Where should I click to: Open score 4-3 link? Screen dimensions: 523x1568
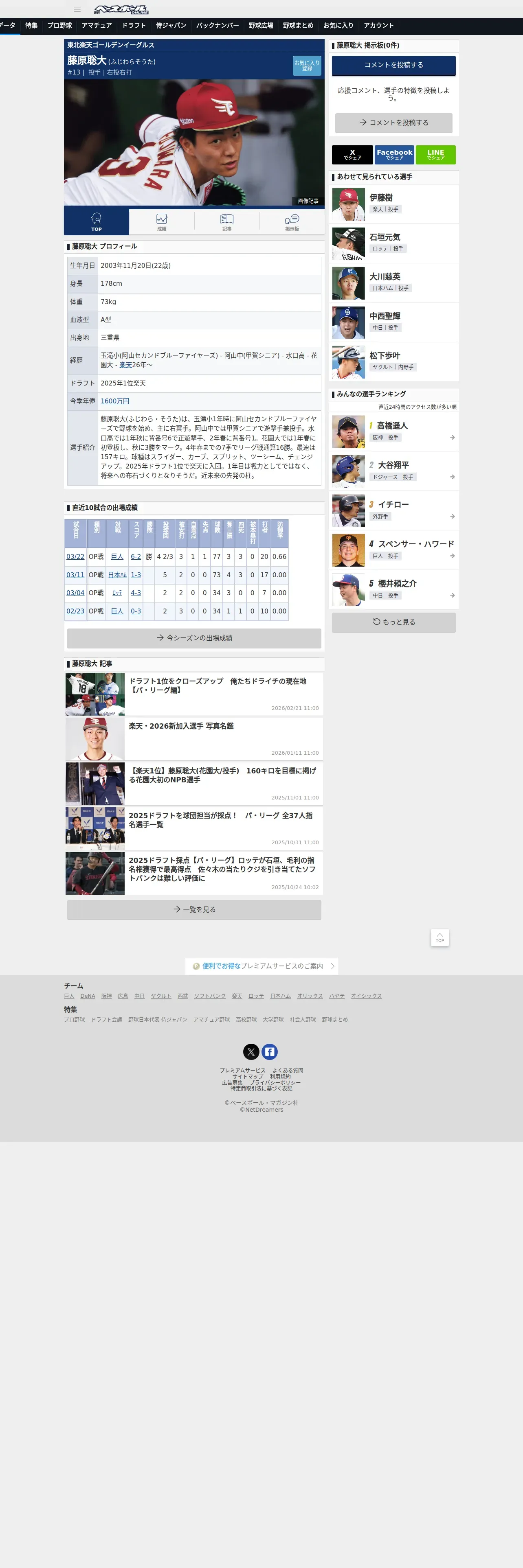coord(136,593)
